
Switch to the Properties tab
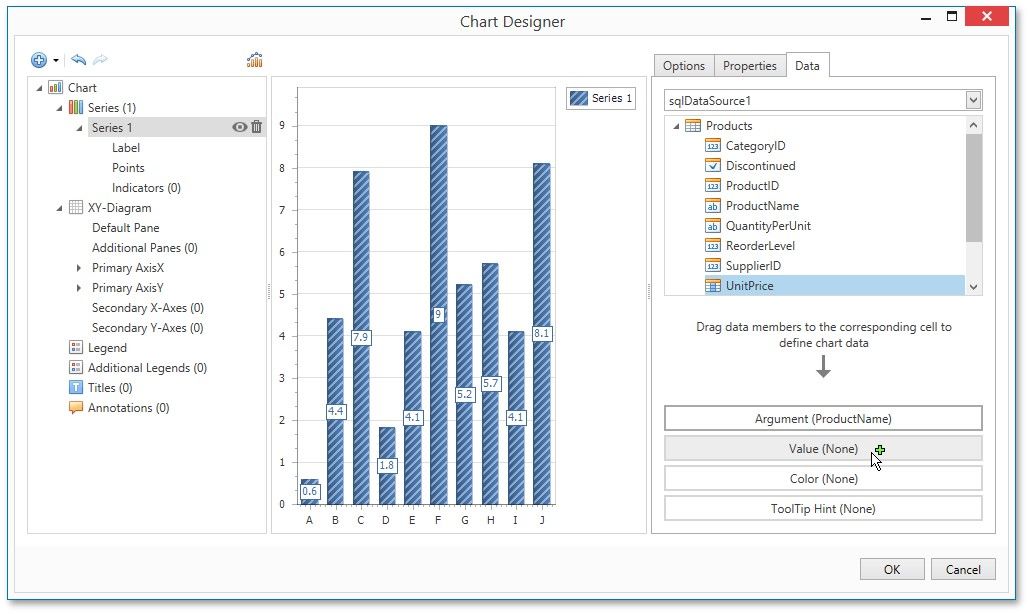tap(749, 66)
